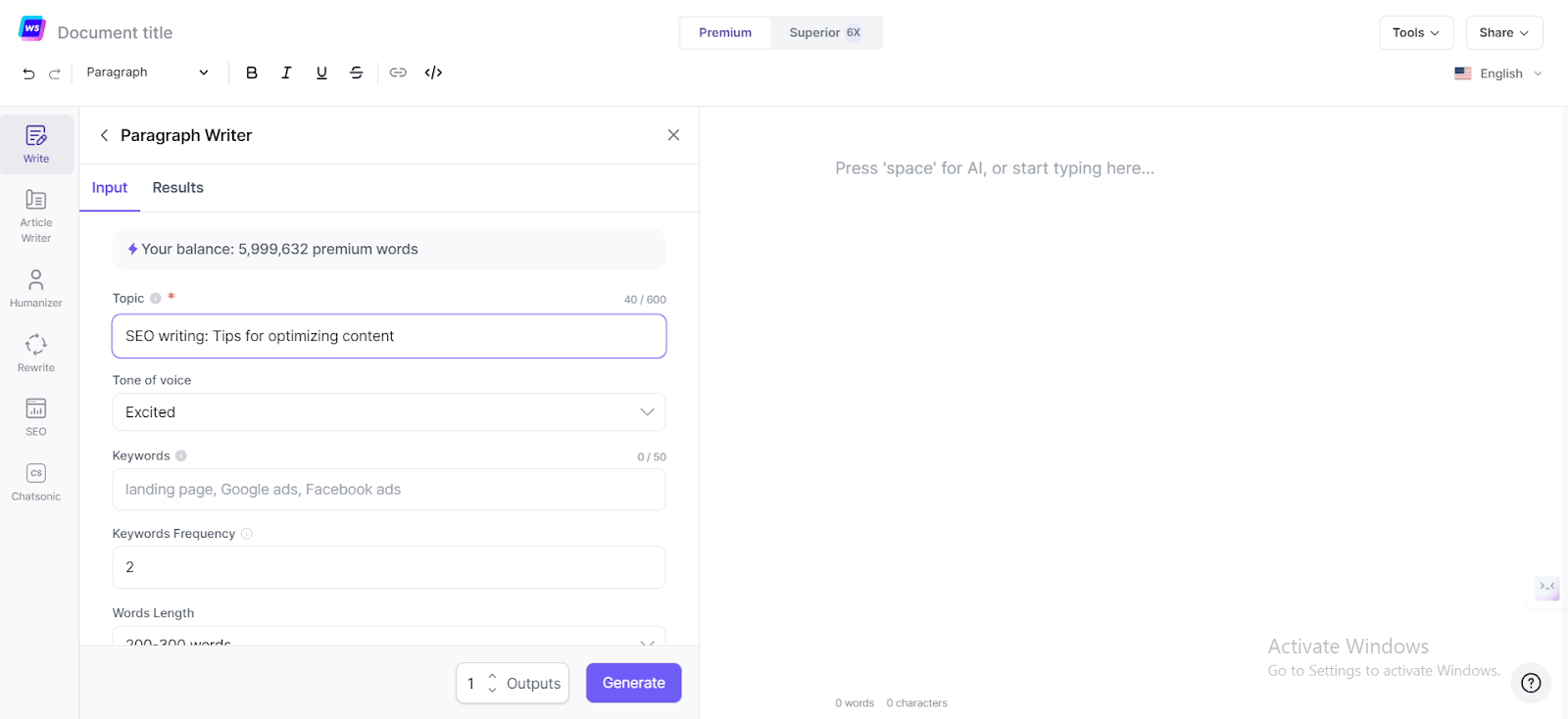Close the Paragraph Writer panel
The image size is (1568, 719).
tap(673, 135)
